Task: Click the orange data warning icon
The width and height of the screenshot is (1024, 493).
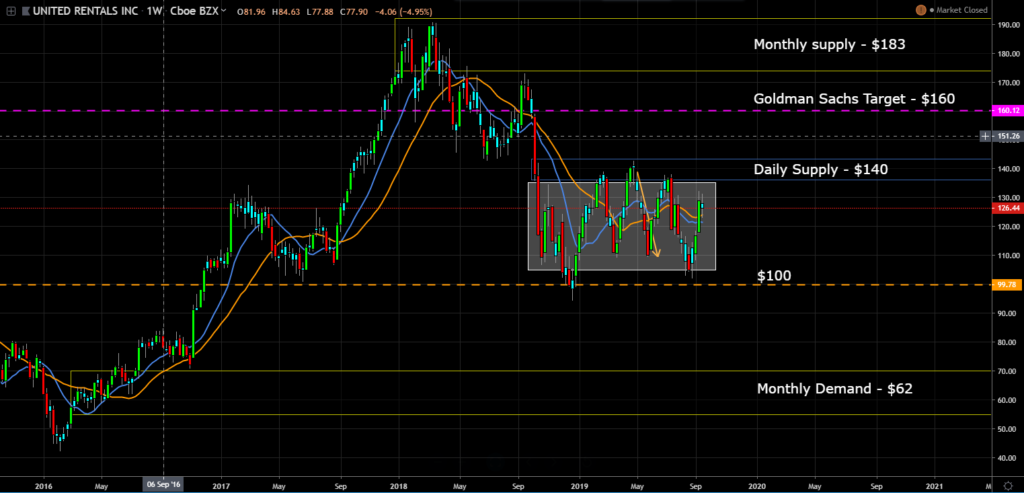Action: [921, 10]
